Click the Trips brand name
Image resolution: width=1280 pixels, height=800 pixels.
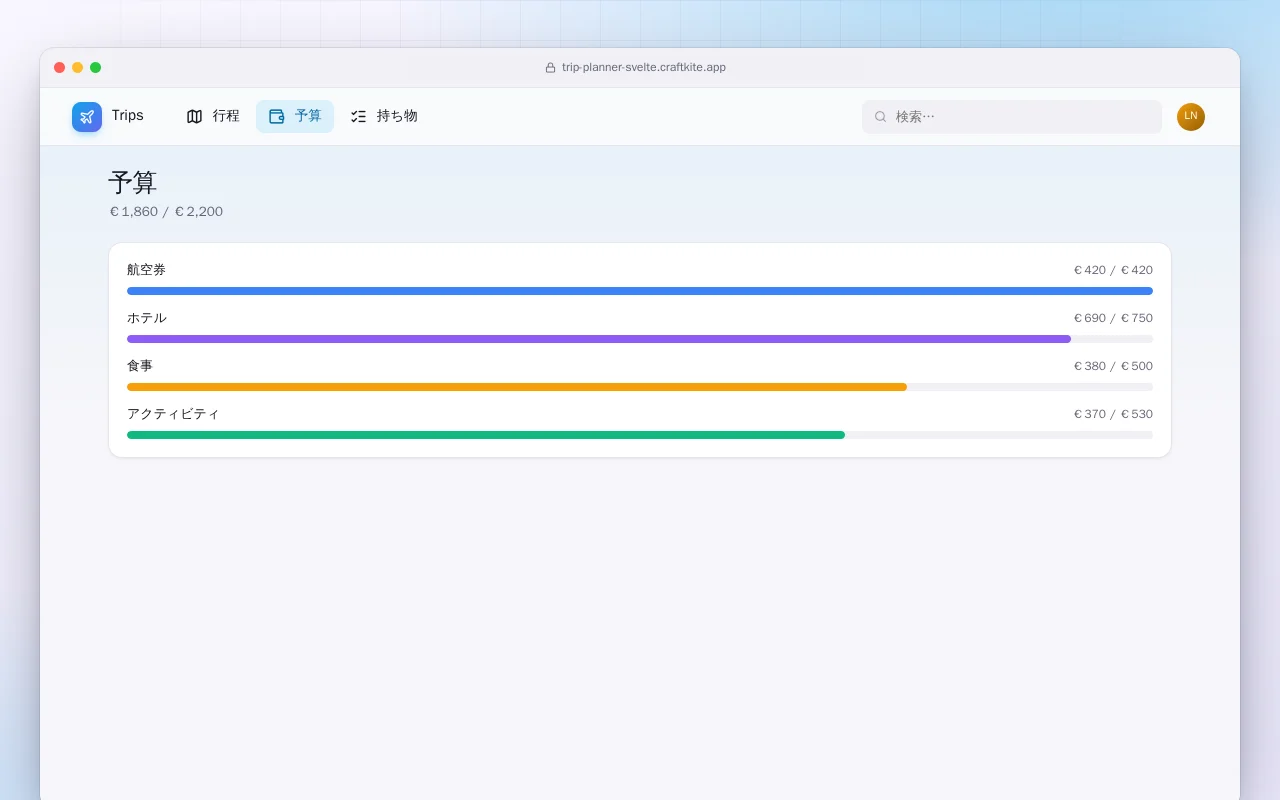pyautogui.click(x=128, y=116)
